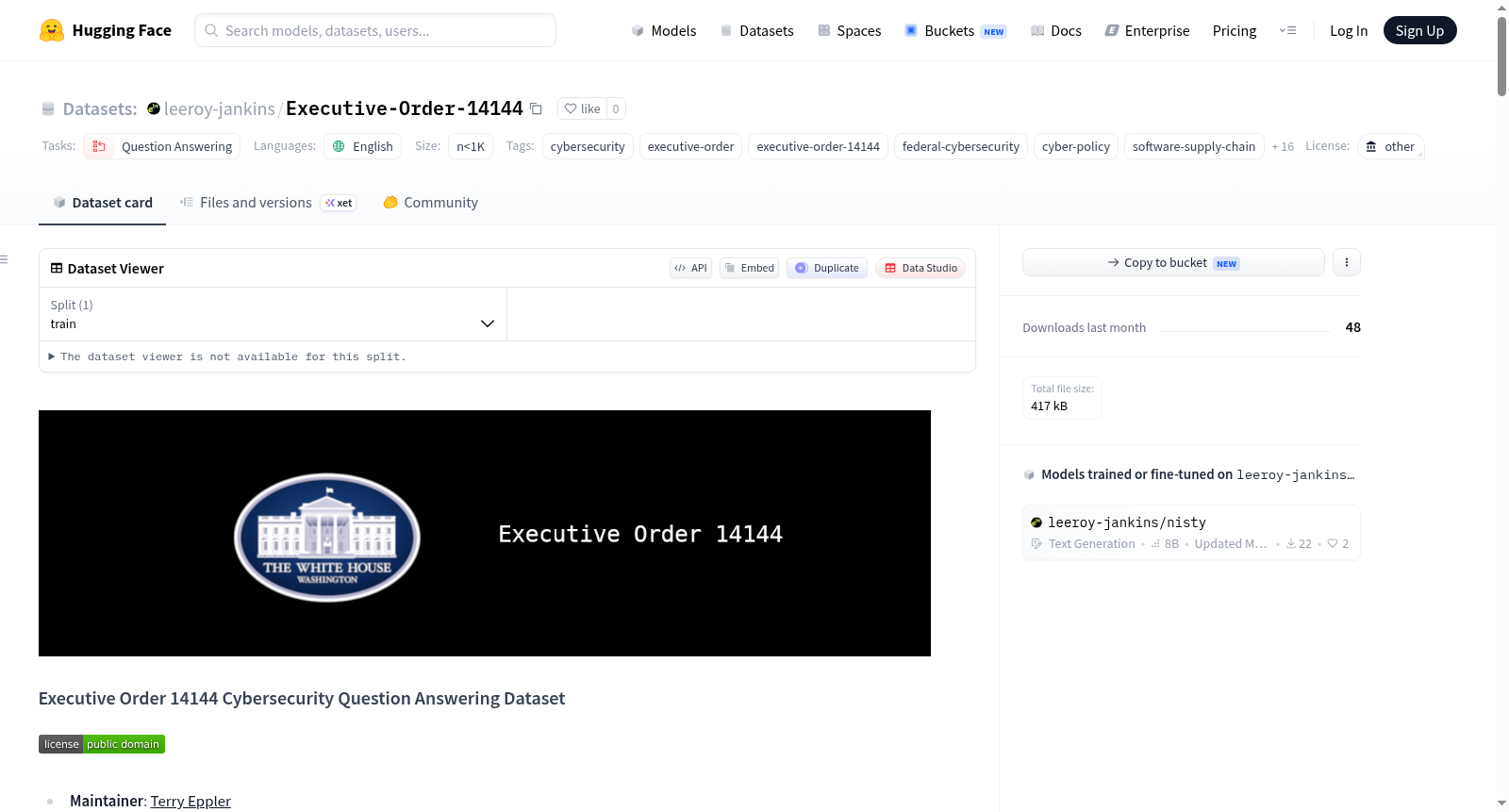Click the search models input field

tap(375, 30)
